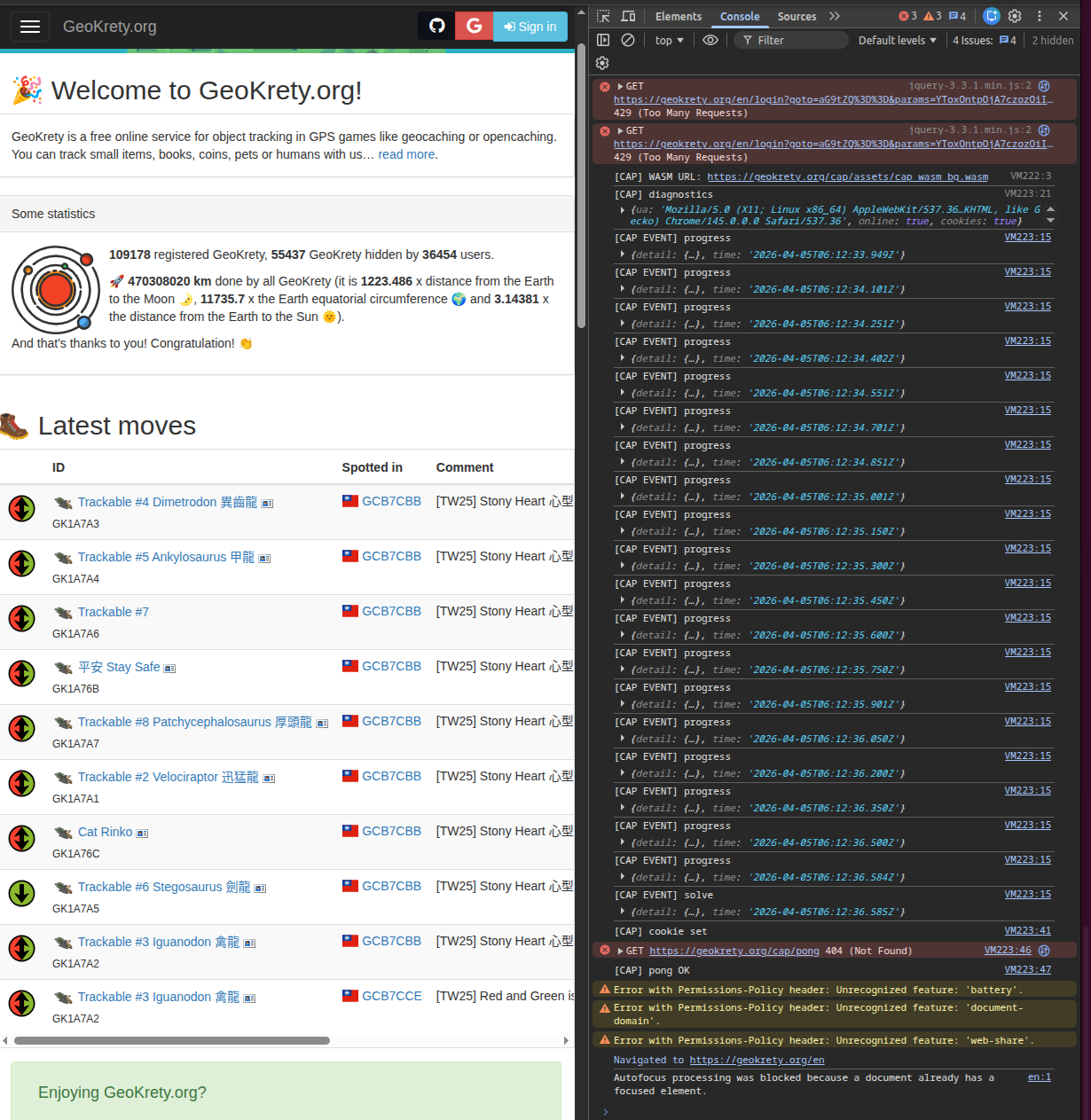Clear the console output
Screen dimensions: 1091x1120
(x=628, y=39)
